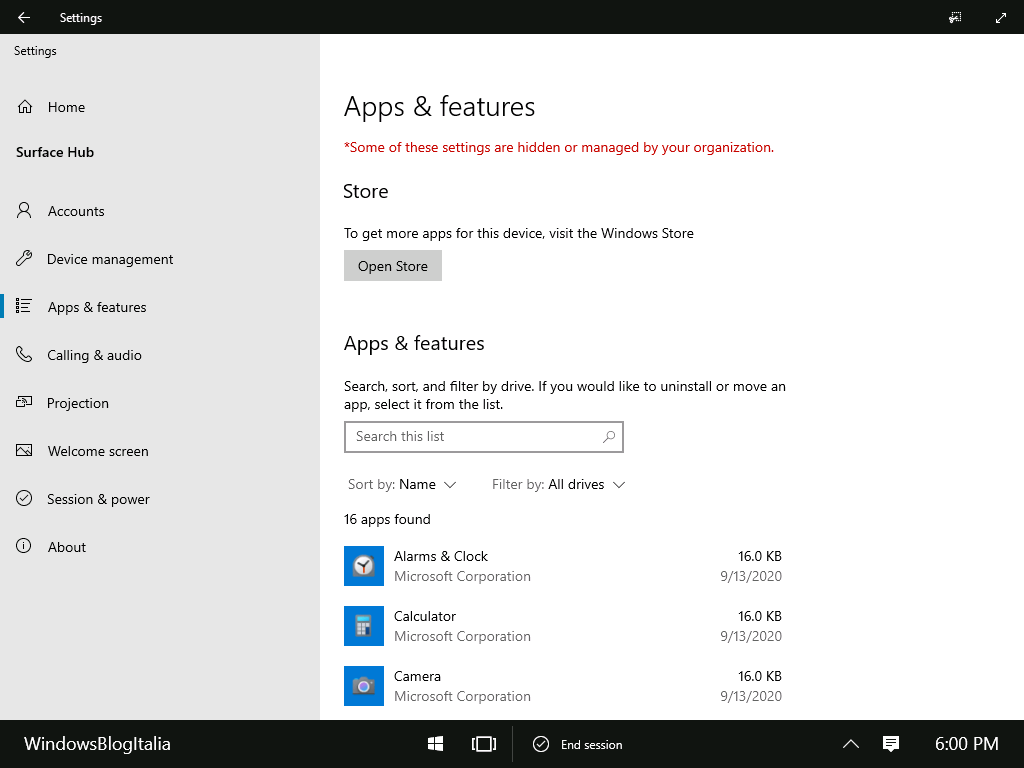The width and height of the screenshot is (1024, 768).
Task: Open the Action Center notification icon
Action: tap(891, 744)
